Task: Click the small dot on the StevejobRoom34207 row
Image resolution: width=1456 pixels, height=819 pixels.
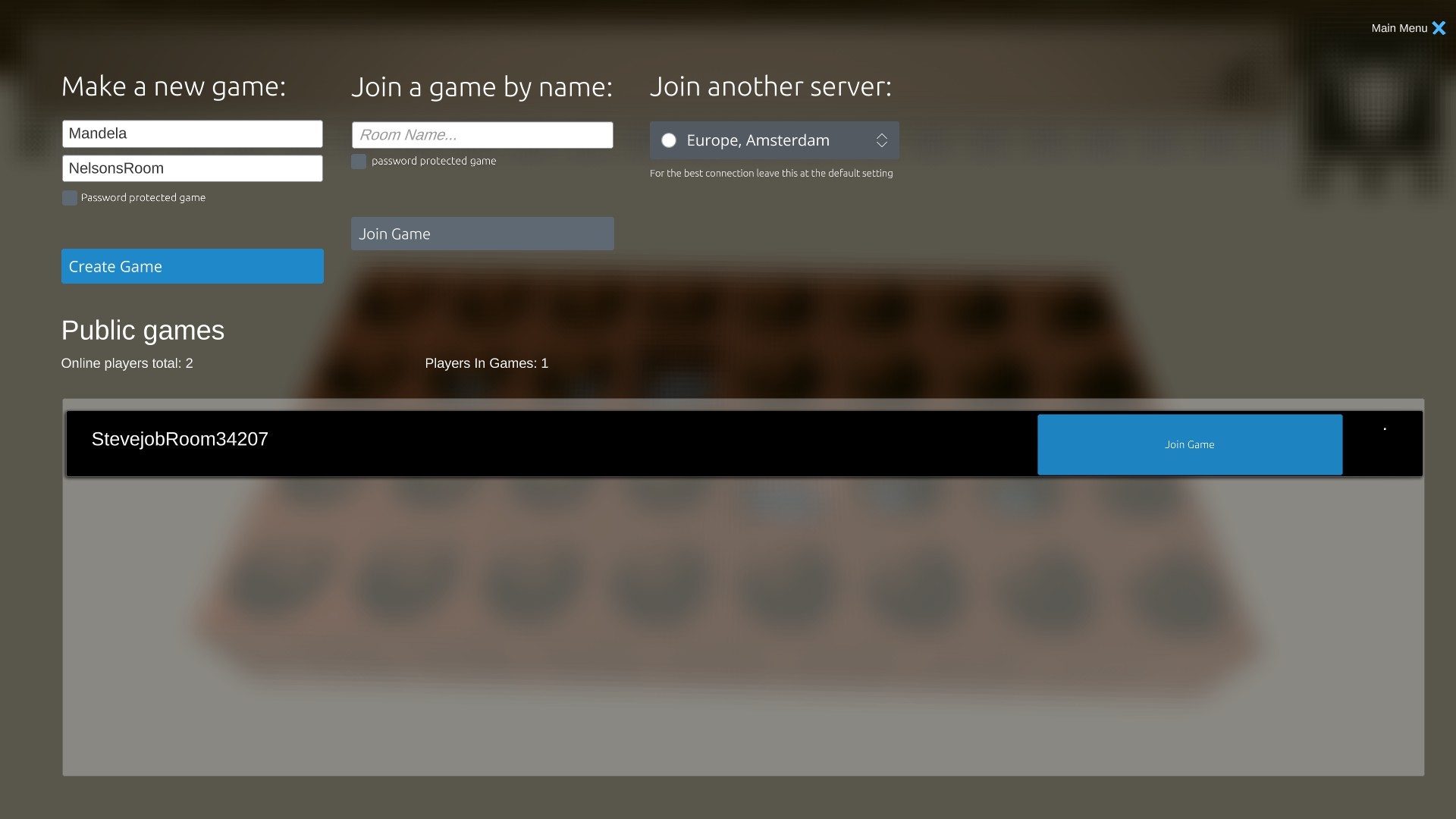Action: click(x=1385, y=428)
